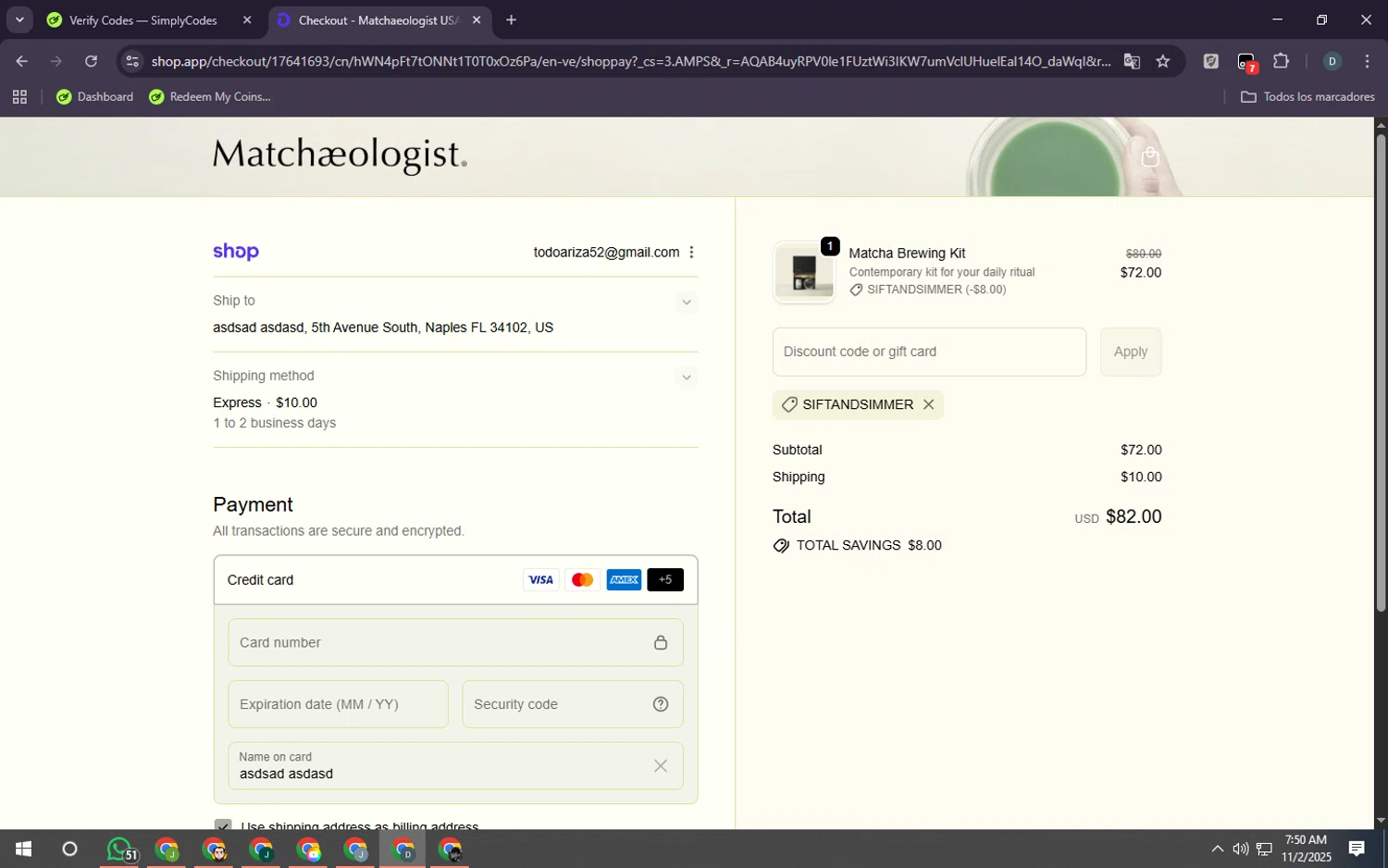Click the Matchaeologist store logo
This screenshot has width=1388, height=868.
(x=340, y=155)
